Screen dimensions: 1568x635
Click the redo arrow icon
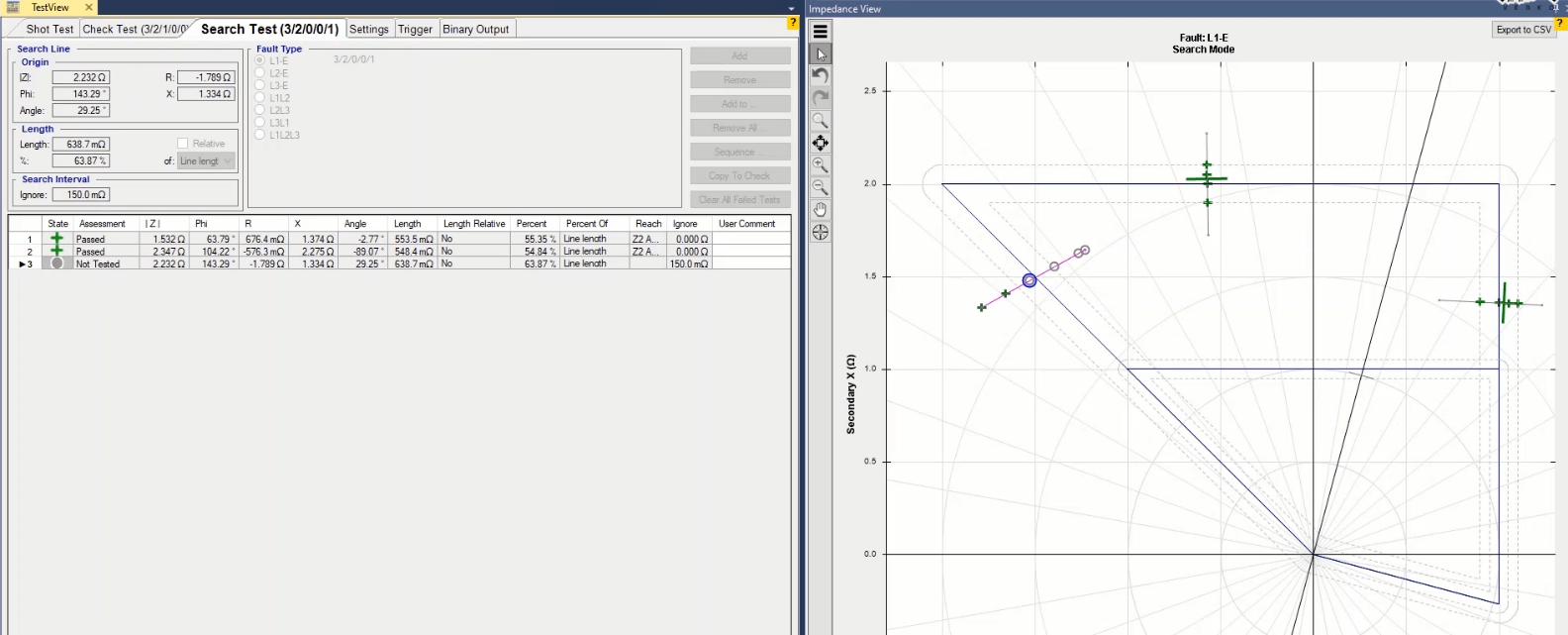click(x=821, y=98)
